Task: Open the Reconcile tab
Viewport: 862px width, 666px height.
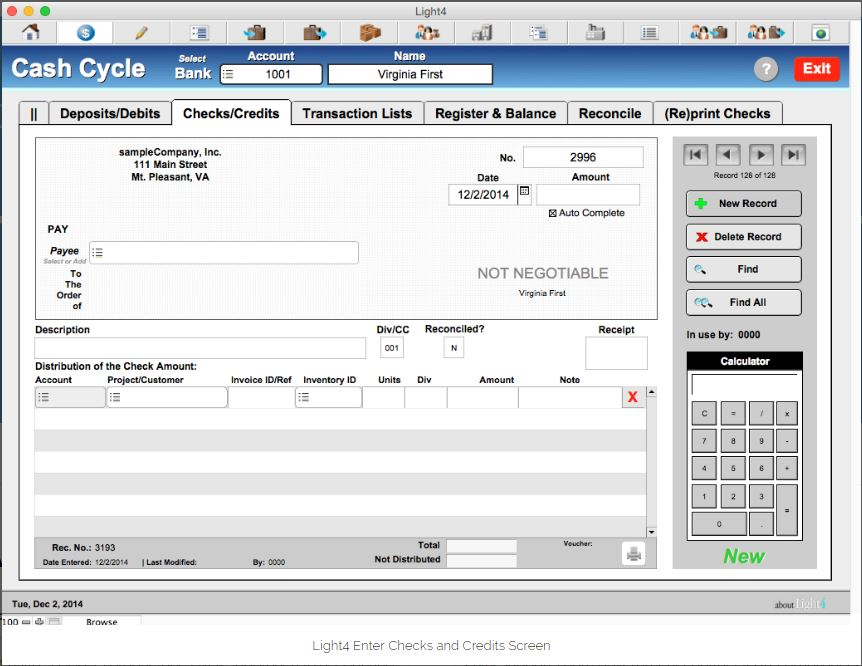Action: [x=609, y=113]
